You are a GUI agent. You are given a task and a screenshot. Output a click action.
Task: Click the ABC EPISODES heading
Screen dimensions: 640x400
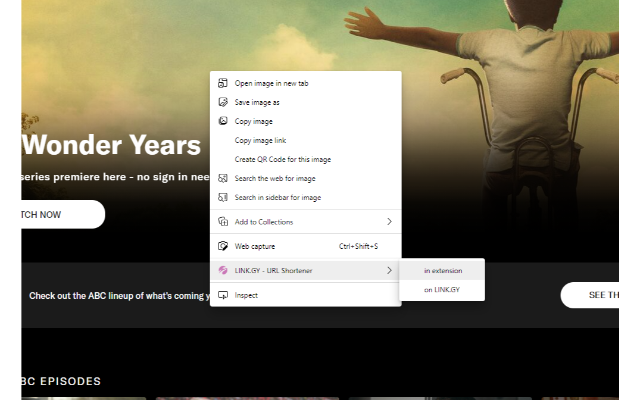click(x=61, y=381)
